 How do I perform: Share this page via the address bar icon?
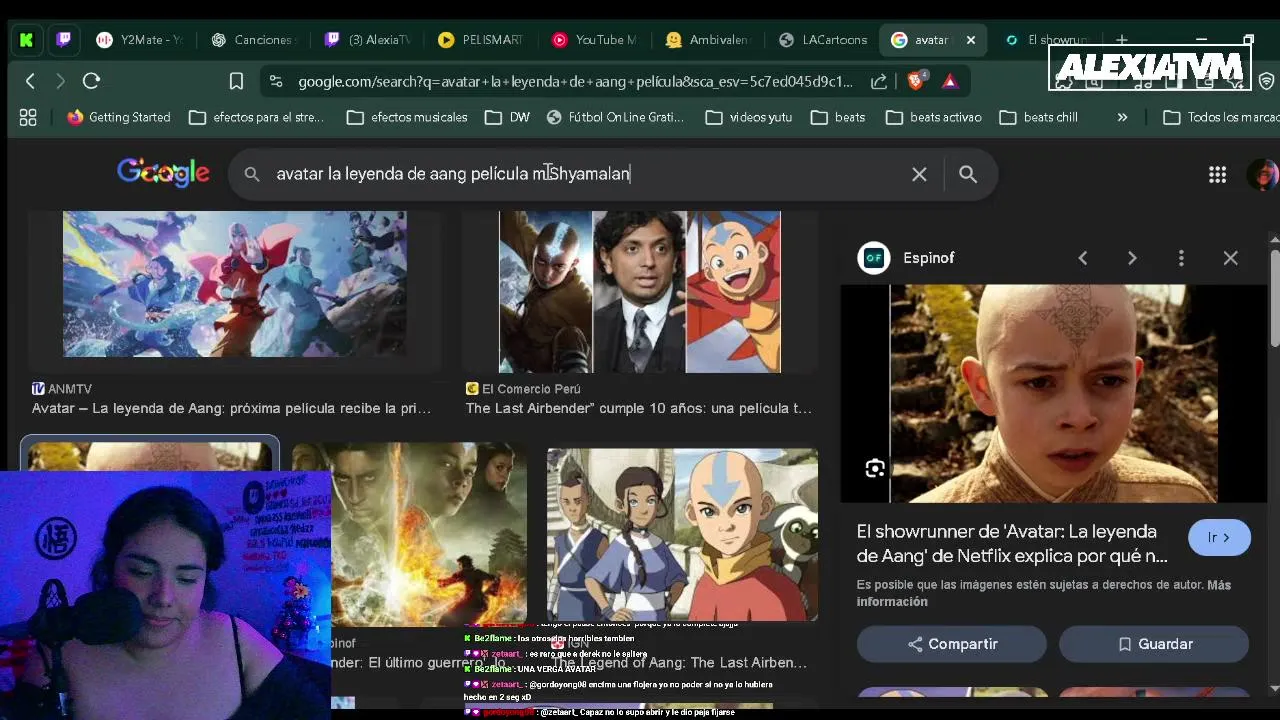[x=879, y=81]
